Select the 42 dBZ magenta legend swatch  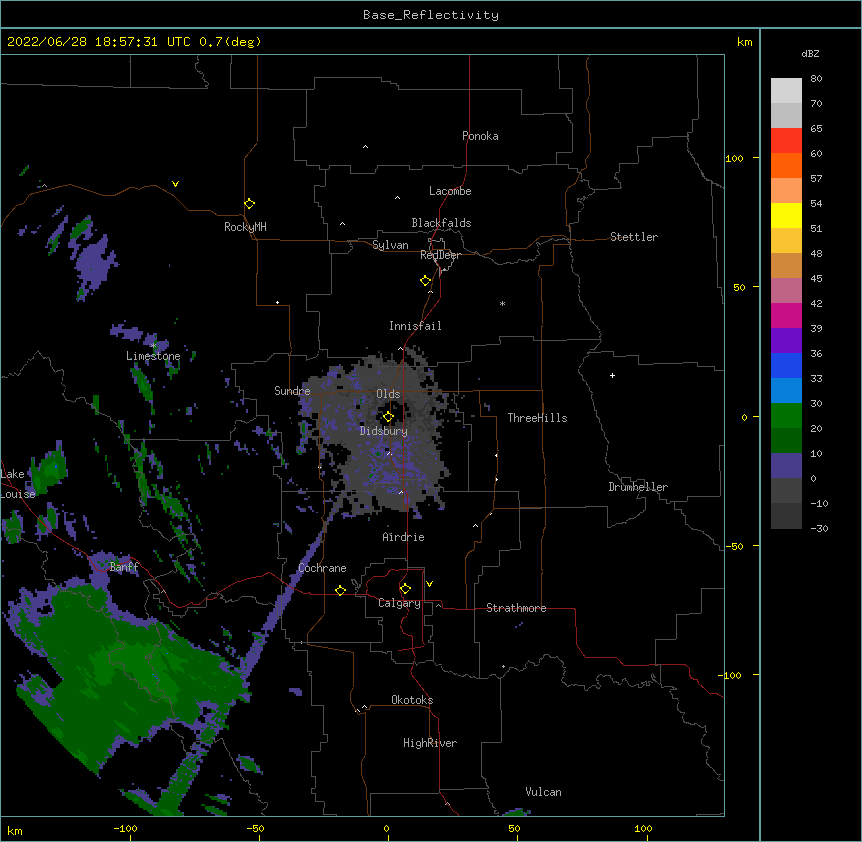point(786,315)
